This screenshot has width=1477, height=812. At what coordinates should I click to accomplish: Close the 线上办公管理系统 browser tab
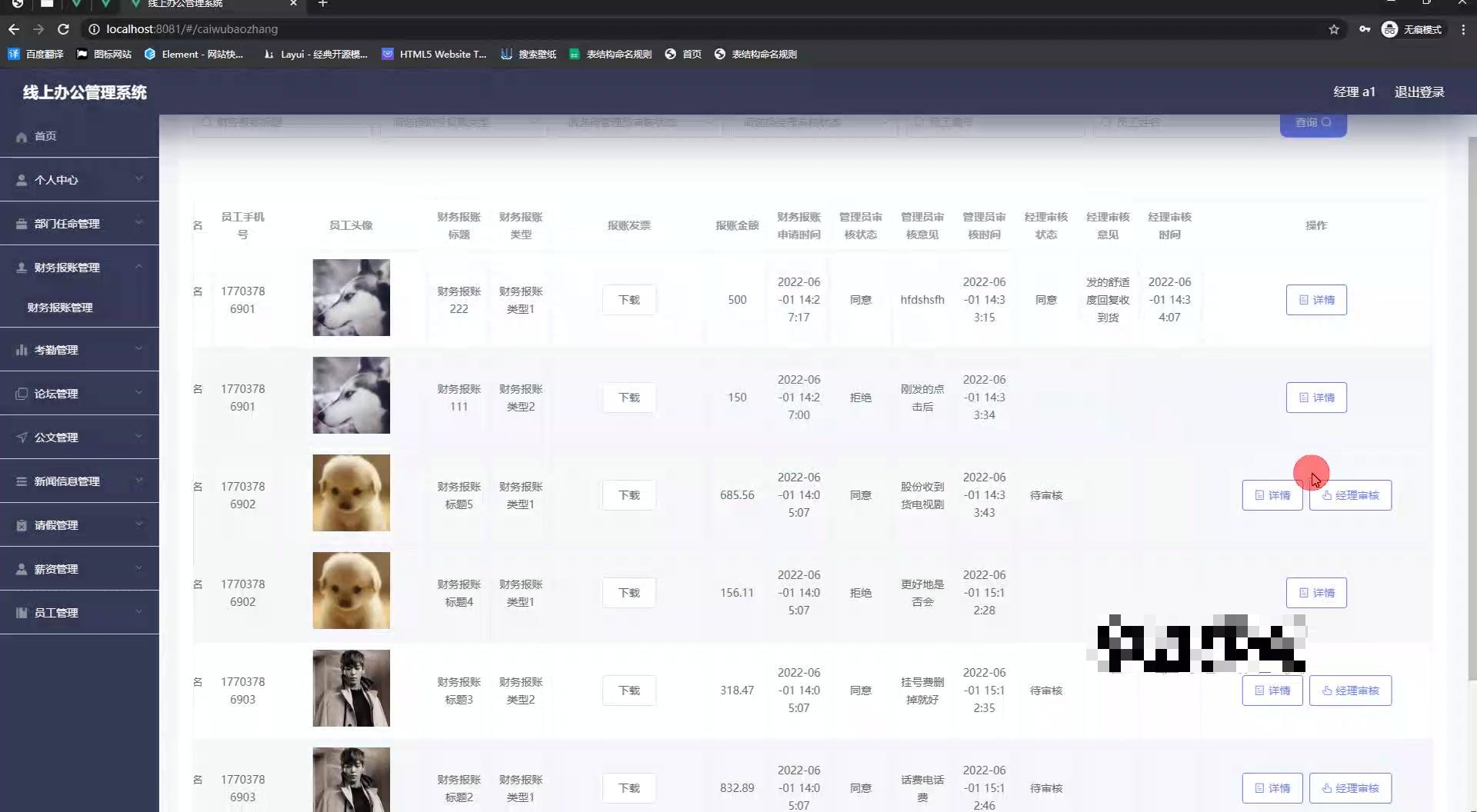coord(293,3)
